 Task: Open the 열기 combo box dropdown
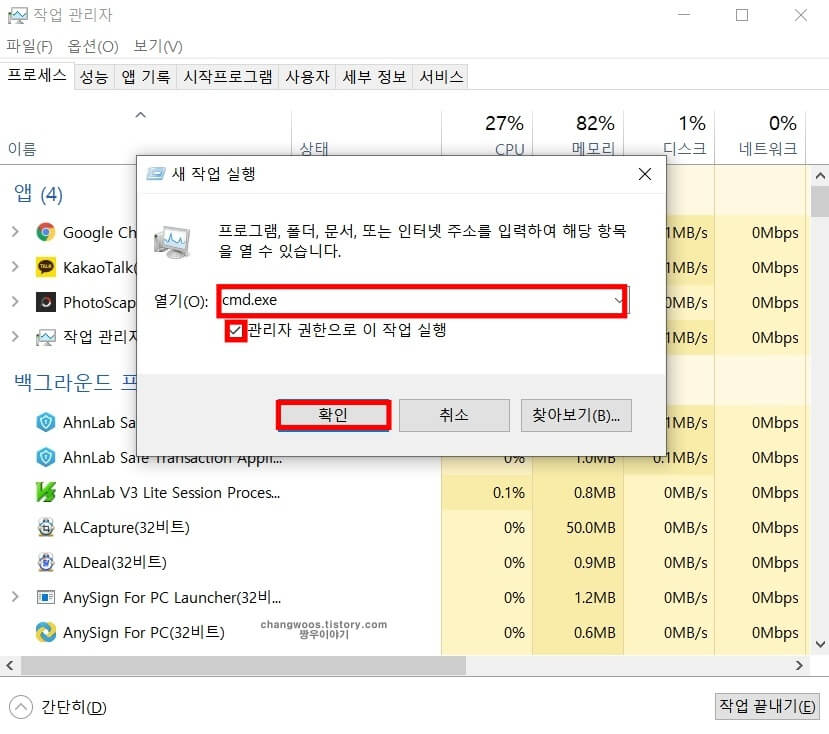pyautogui.click(x=618, y=302)
